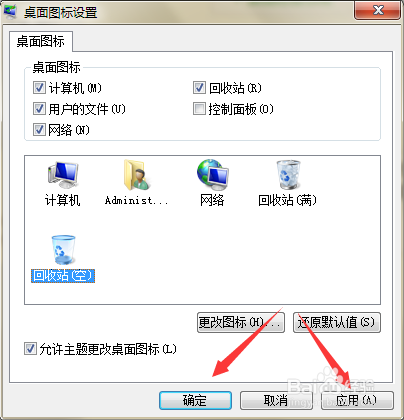Click the 还原默认值(S) button
Screen dimensions: 404x420
(337, 322)
